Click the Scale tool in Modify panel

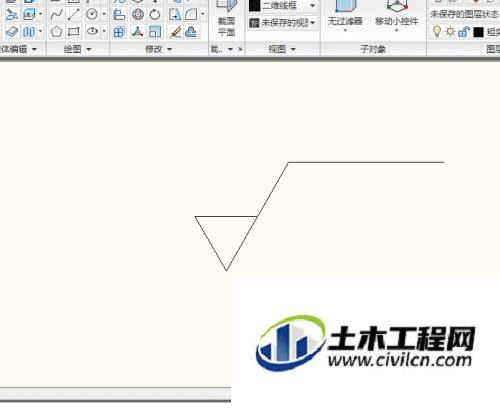(x=155, y=32)
